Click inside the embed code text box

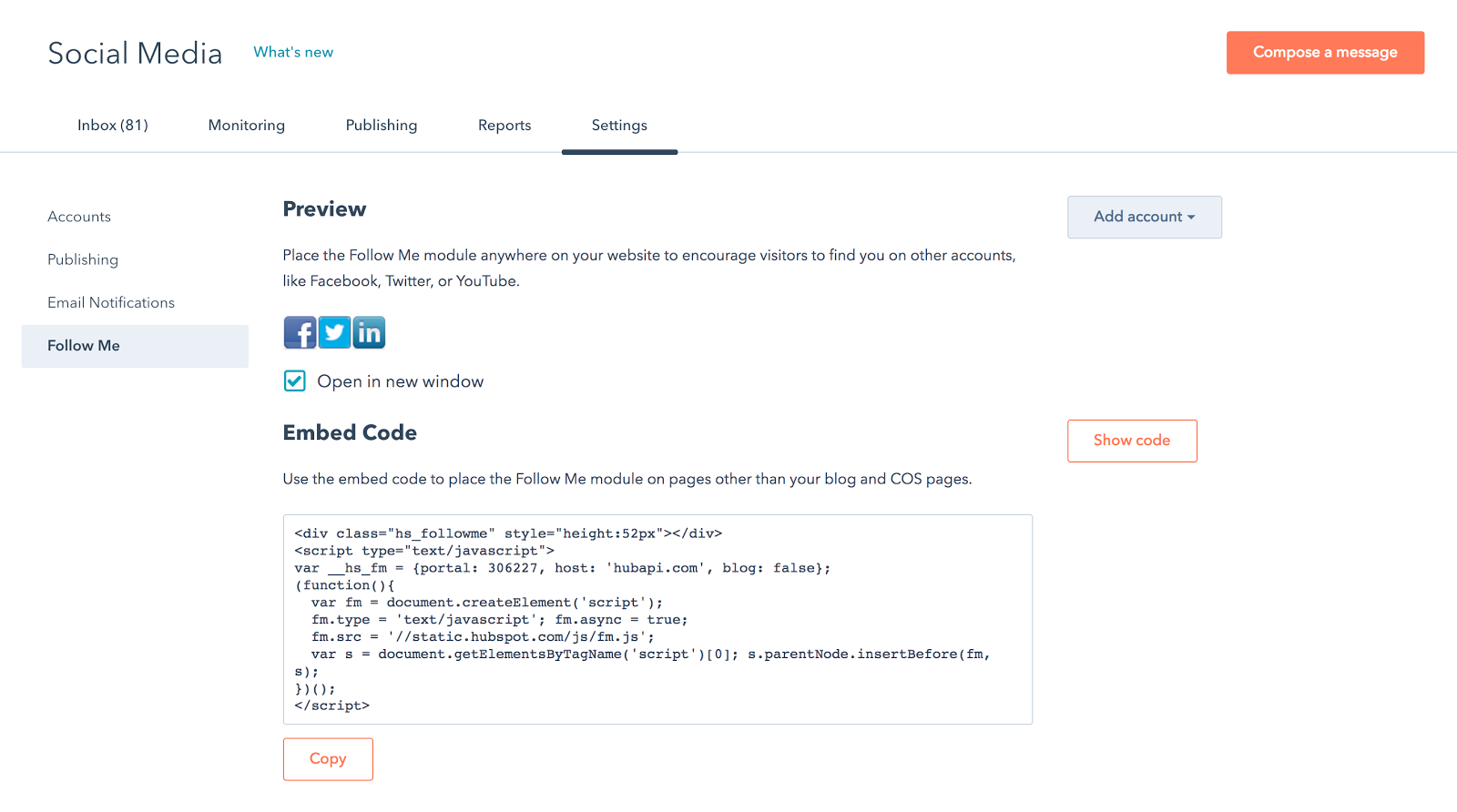(x=657, y=619)
